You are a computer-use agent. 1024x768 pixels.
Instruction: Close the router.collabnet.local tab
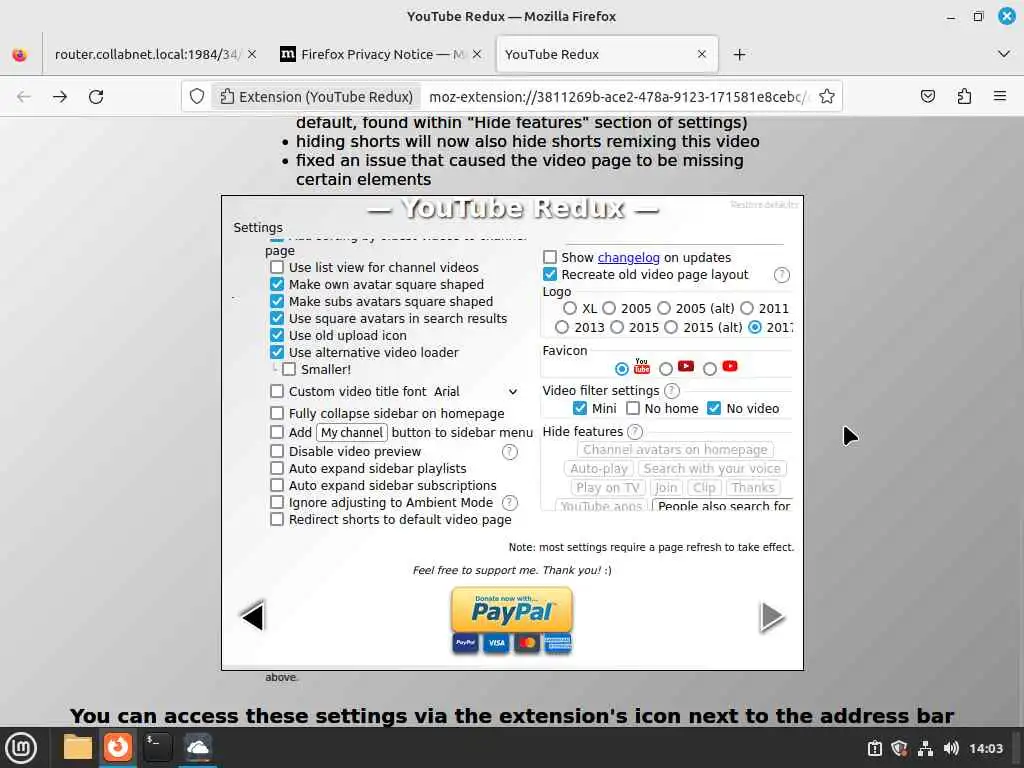[252, 54]
